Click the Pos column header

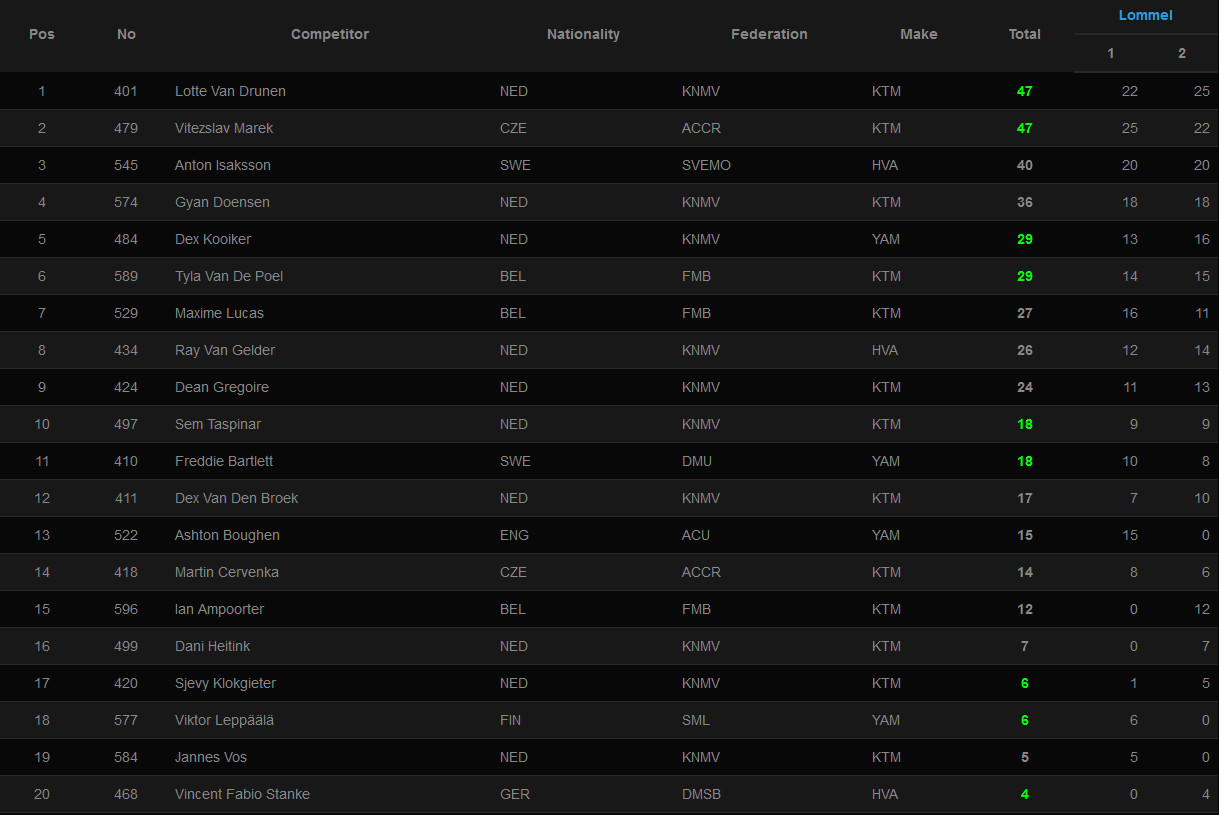(42, 34)
